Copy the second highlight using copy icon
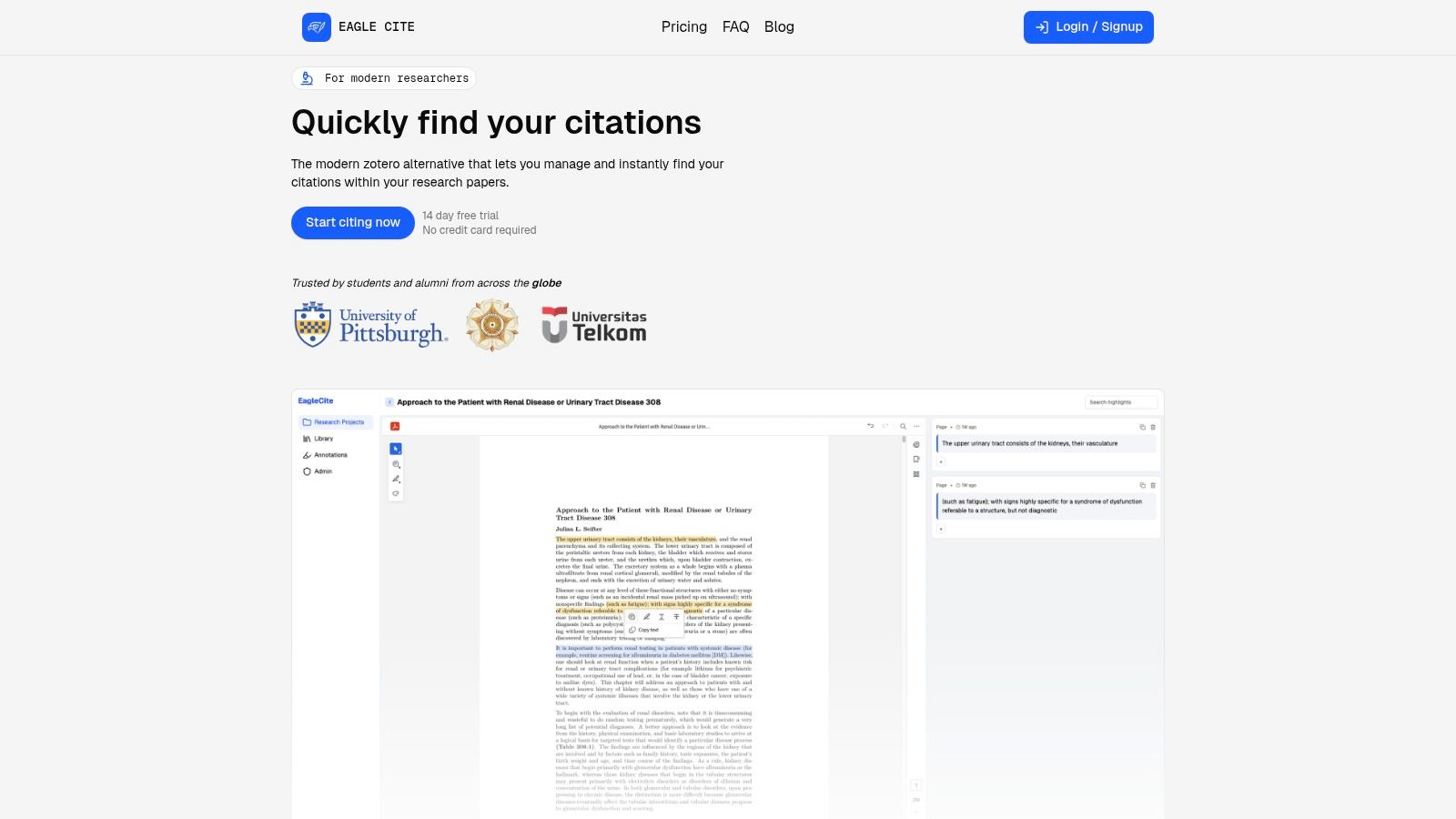1456x819 pixels. [x=1143, y=485]
